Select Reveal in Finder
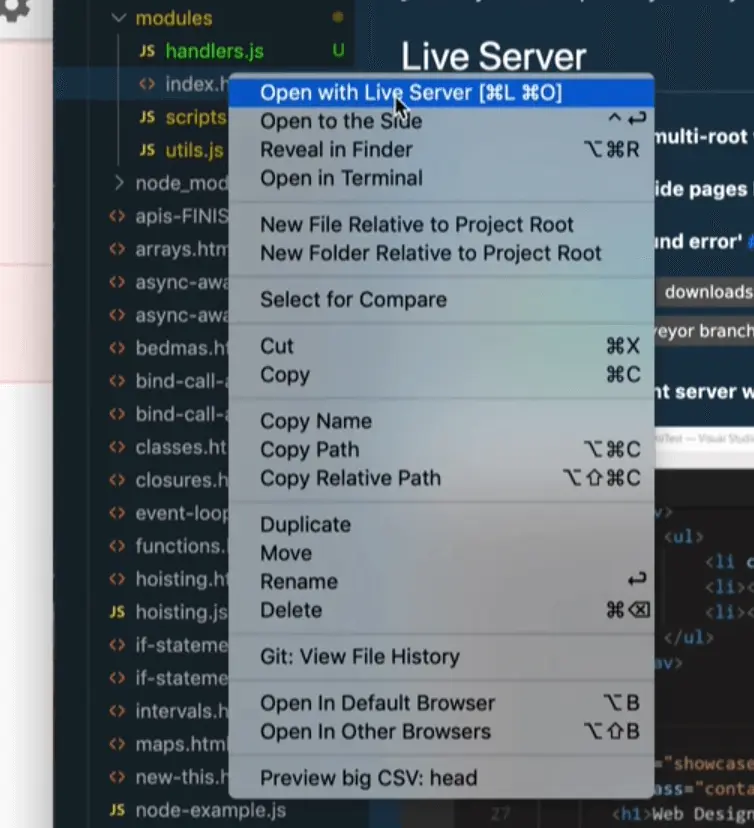The height and width of the screenshot is (828, 754). point(336,150)
